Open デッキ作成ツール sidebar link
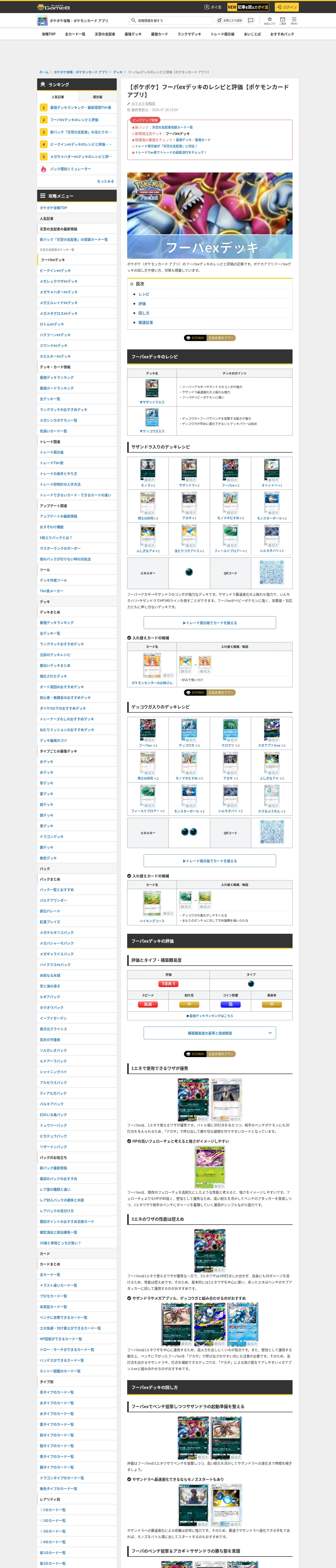 77,581
